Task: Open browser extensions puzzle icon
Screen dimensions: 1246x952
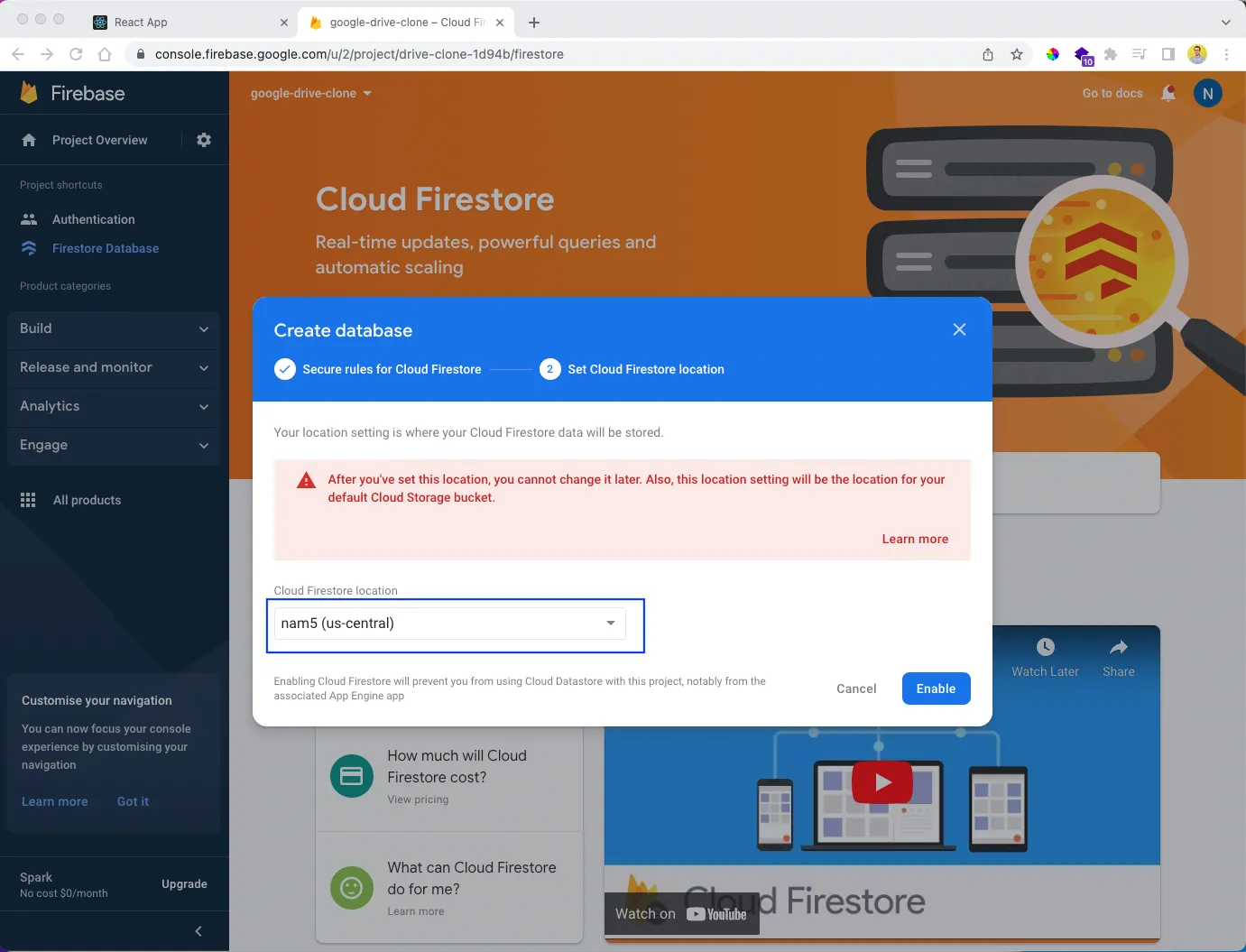Action: pos(1111,54)
